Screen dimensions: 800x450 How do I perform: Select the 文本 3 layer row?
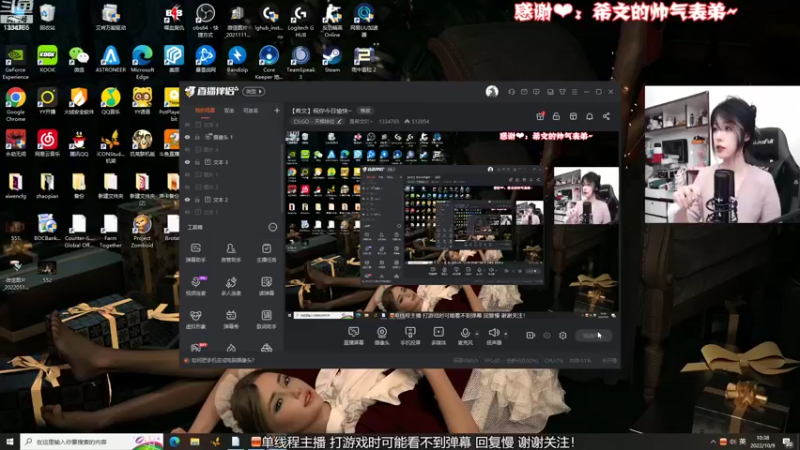232,162
